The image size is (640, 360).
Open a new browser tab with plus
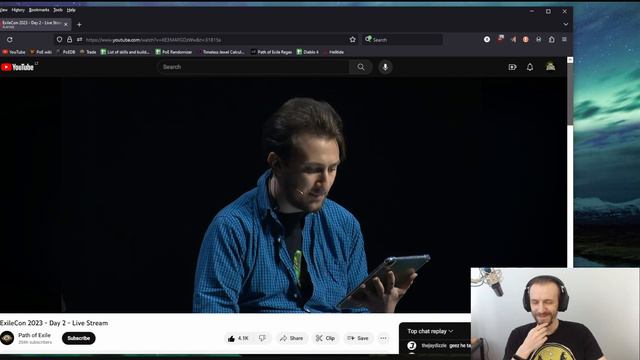79,24
